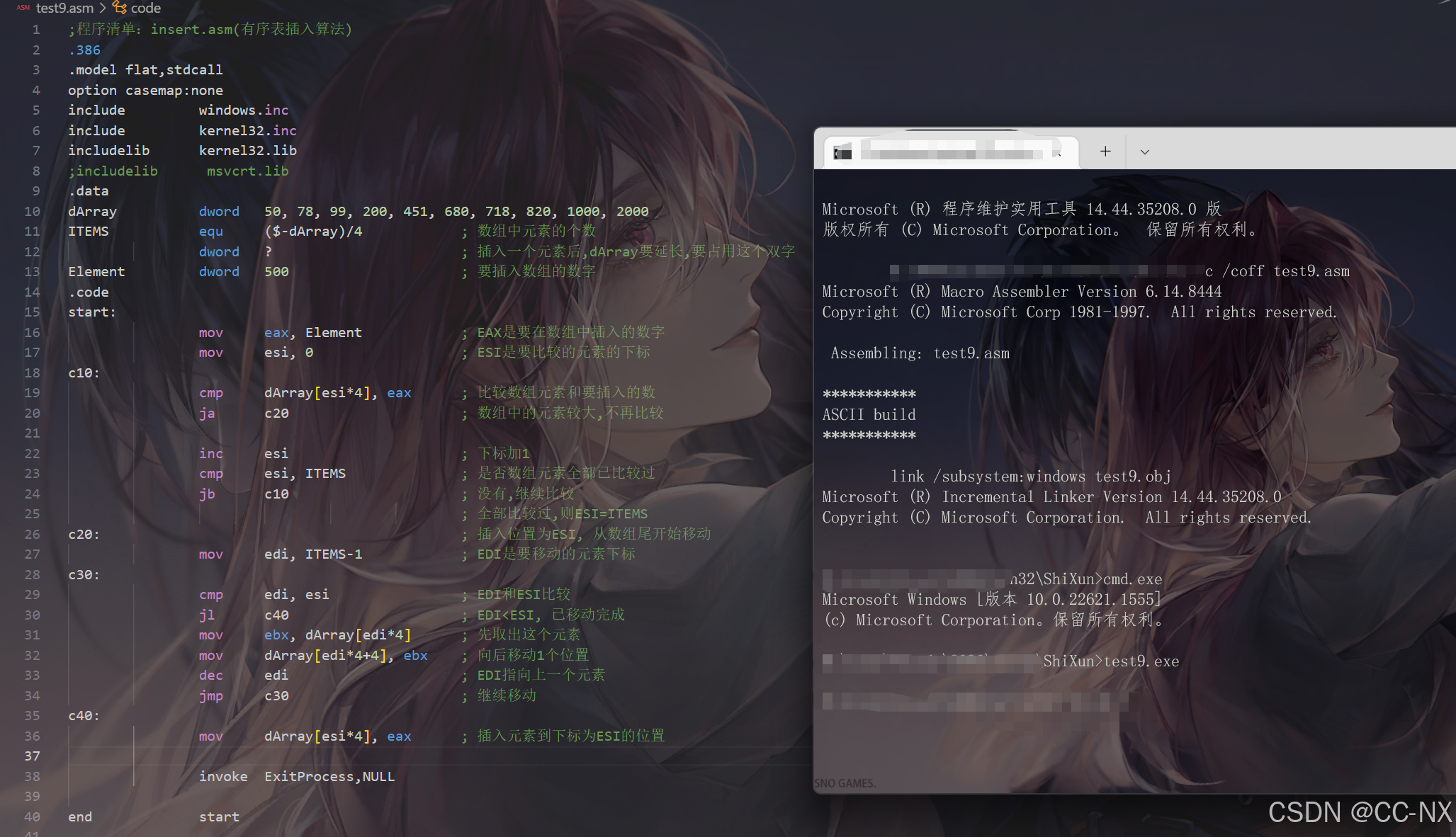Click the .model flat,stdcall directive
Image resolution: width=1456 pixels, height=837 pixels.
pyautogui.click(x=145, y=70)
